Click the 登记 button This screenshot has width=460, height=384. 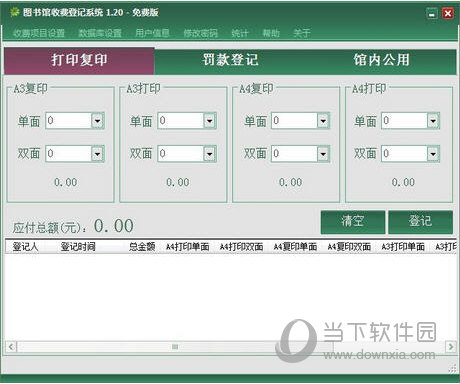pyautogui.click(x=420, y=222)
